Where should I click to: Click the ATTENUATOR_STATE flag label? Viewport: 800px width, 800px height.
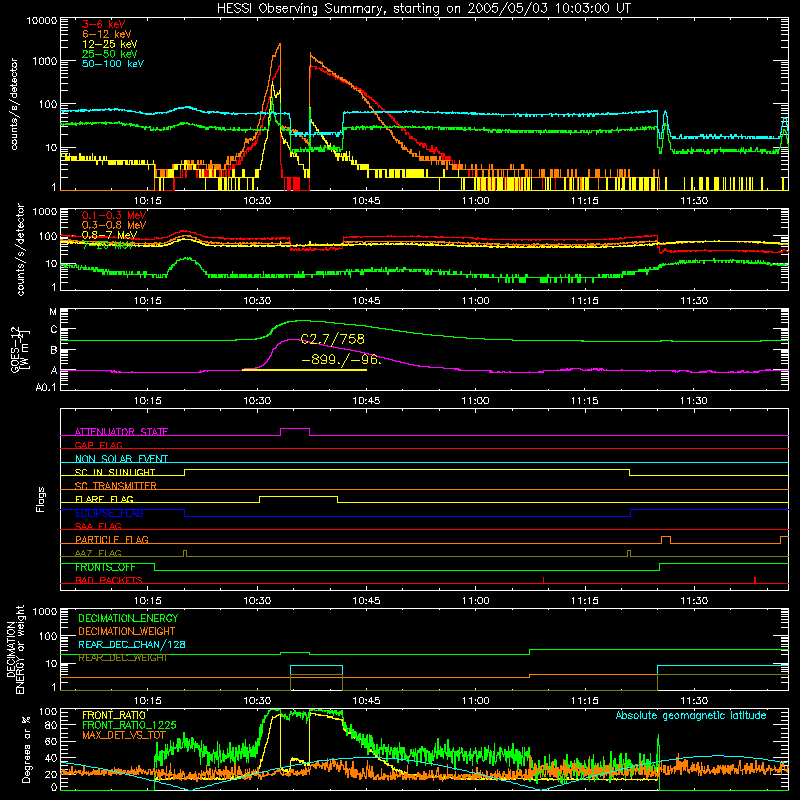(121, 432)
